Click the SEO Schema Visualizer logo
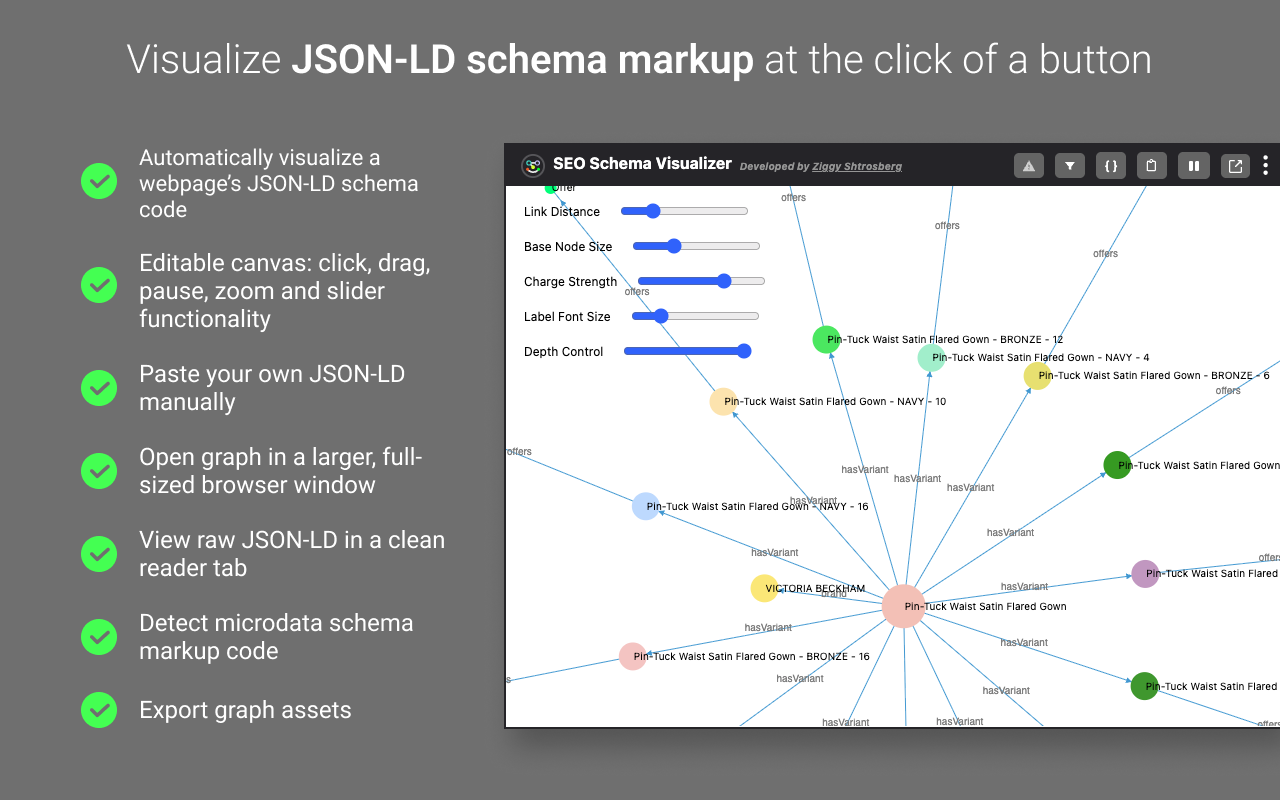The image size is (1280, 800). coord(532,165)
